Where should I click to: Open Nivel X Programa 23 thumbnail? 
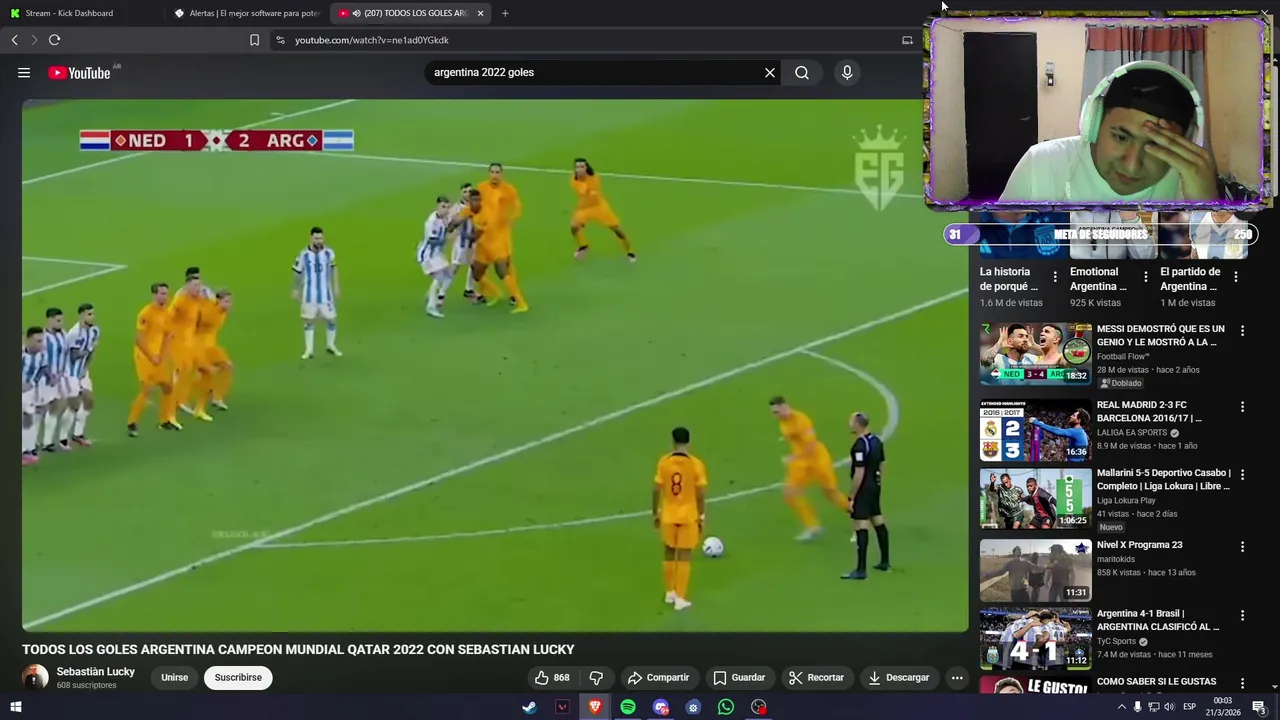(x=1036, y=570)
